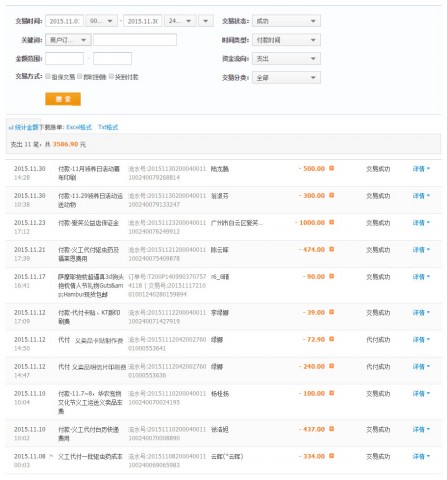Screen dimensions: 447x480
Task: Click the orange icon beside the -300.00 amount
Action: tap(331, 195)
